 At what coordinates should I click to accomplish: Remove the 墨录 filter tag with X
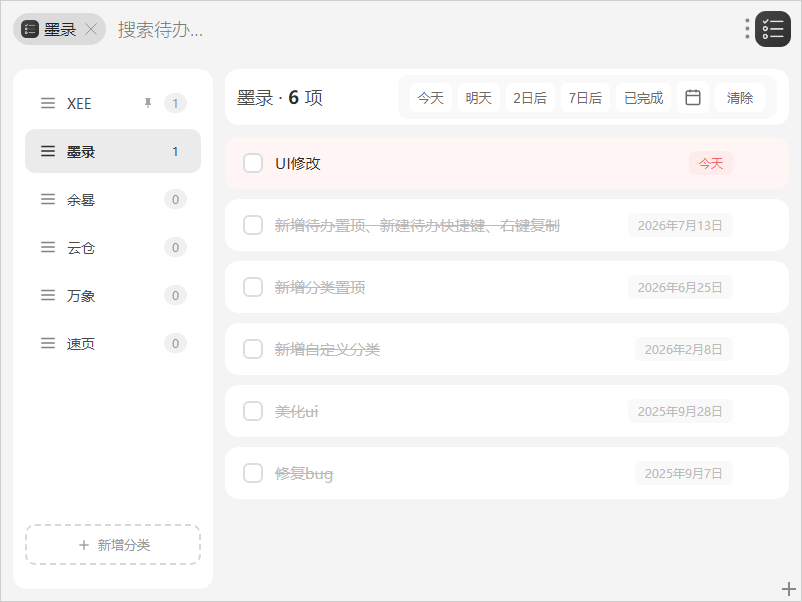[x=91, y=29]
